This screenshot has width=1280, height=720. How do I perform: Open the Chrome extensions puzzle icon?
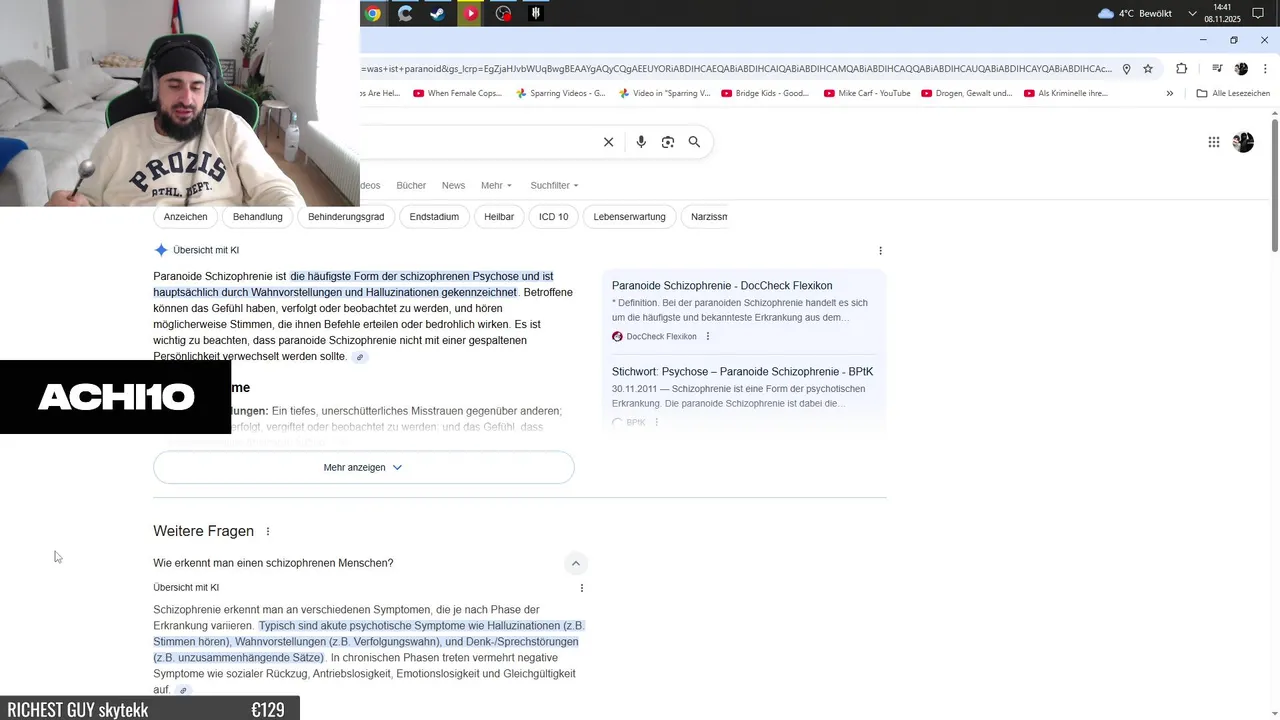coord(1182,69)
